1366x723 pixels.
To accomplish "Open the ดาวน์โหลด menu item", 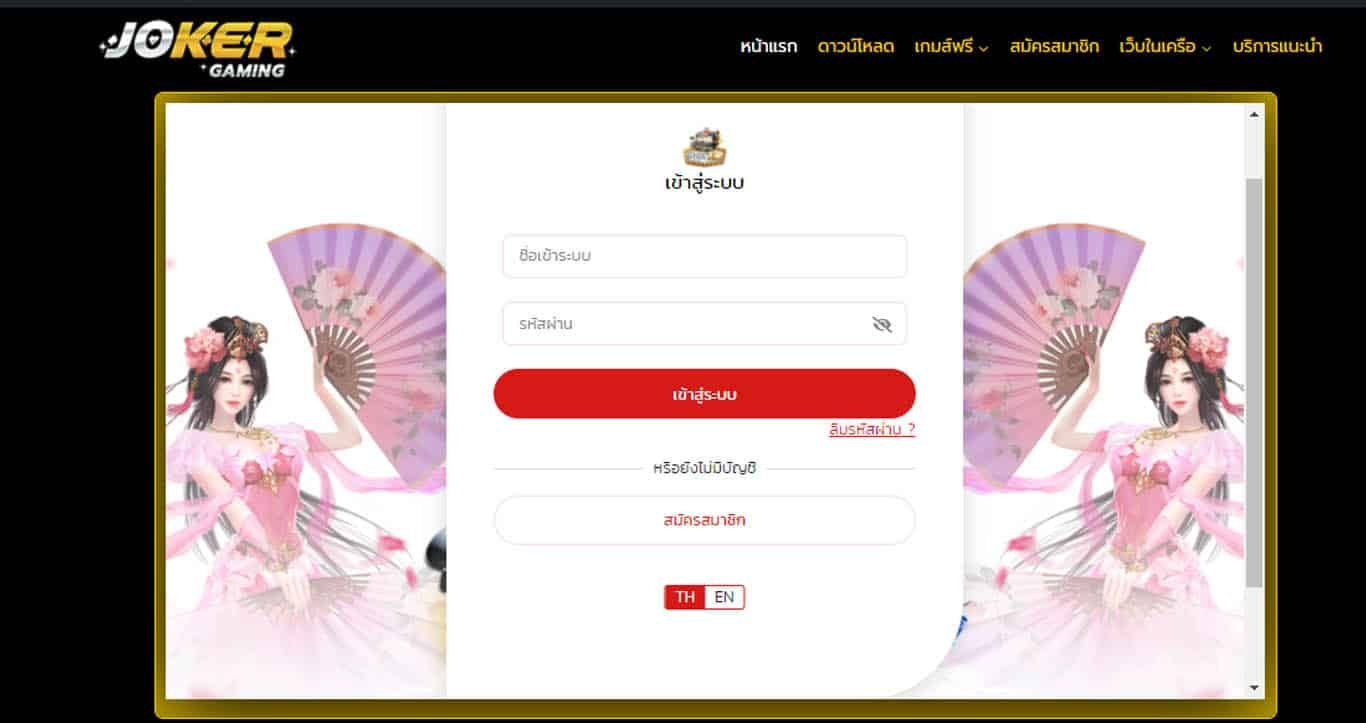I will (x=856, y=46).
